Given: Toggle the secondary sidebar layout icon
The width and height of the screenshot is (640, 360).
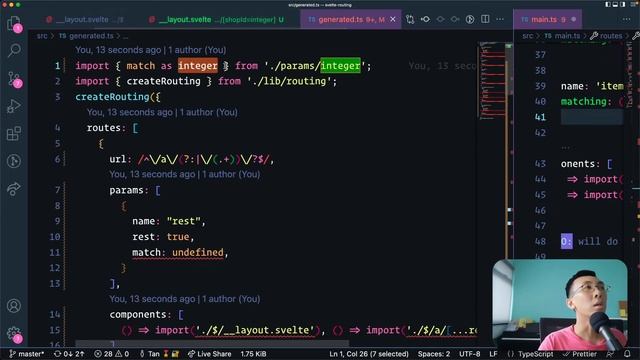Looking at the screenshot, I should 622,4.
